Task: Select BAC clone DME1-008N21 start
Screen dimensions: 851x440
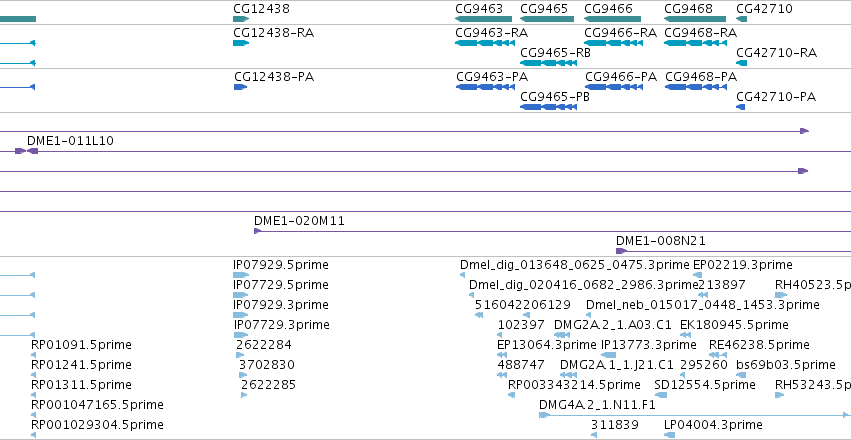Action: click(621, 251)
